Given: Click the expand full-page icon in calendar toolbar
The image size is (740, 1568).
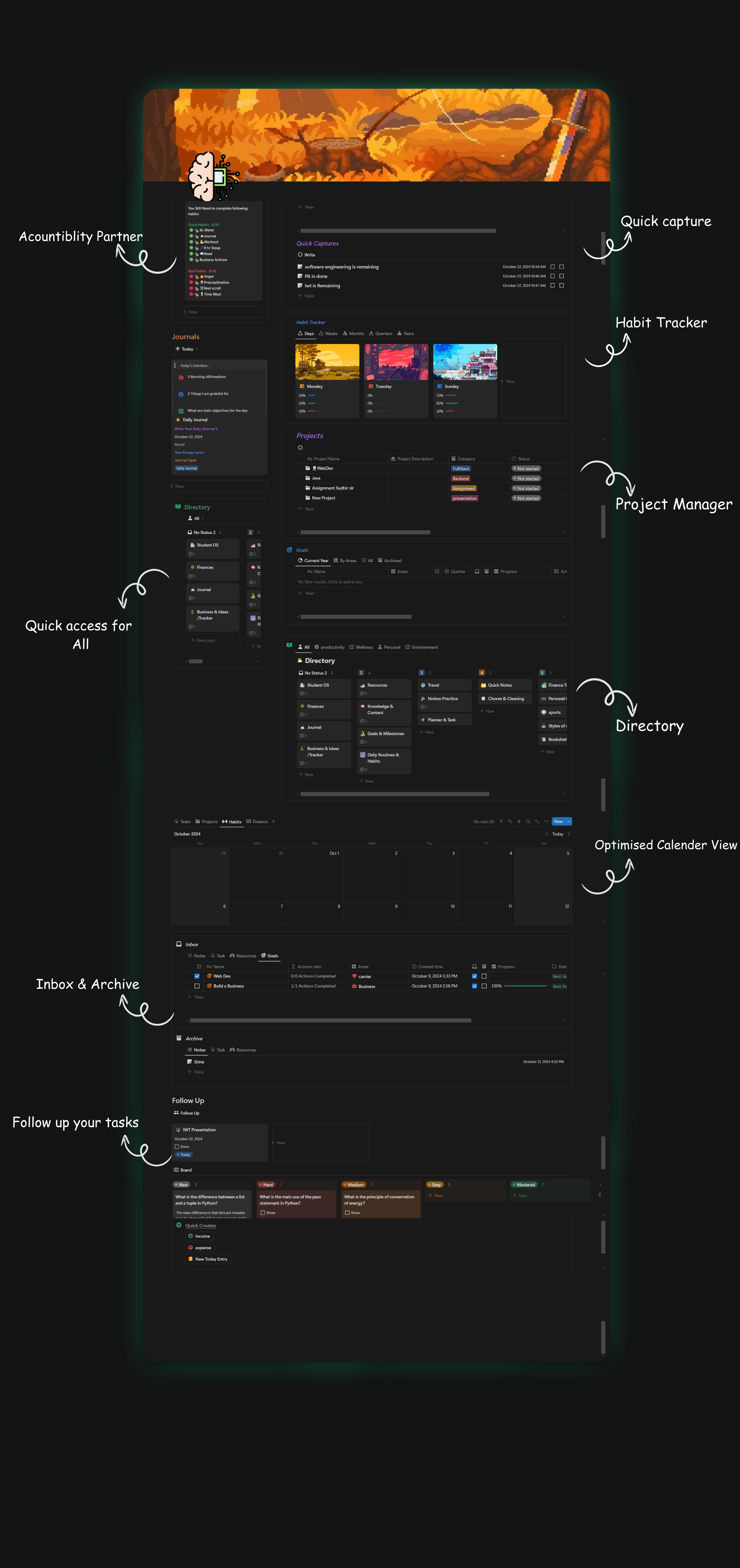Looking at the screenshot, I should click(x=537, y=821).
